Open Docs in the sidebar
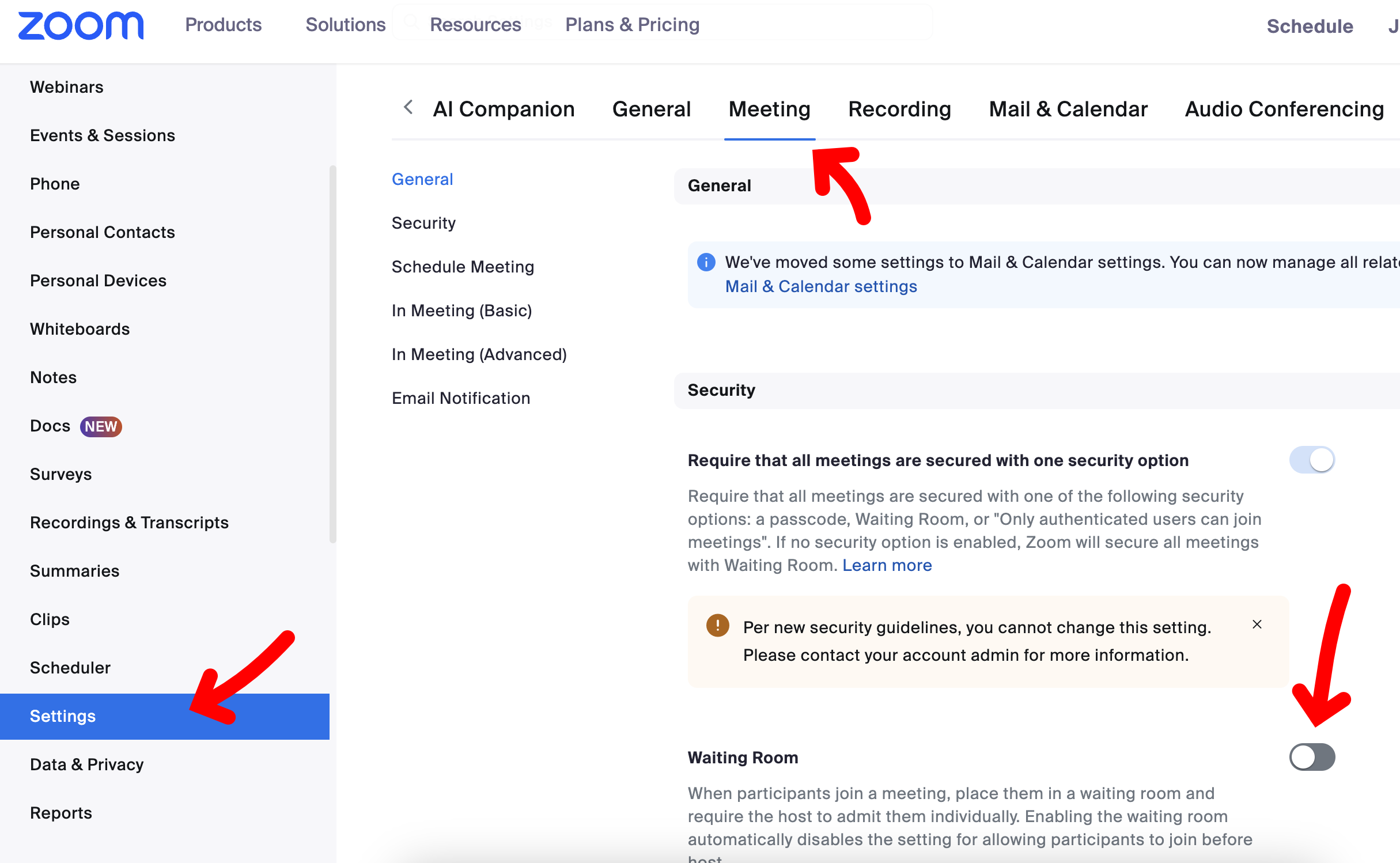 50,426
